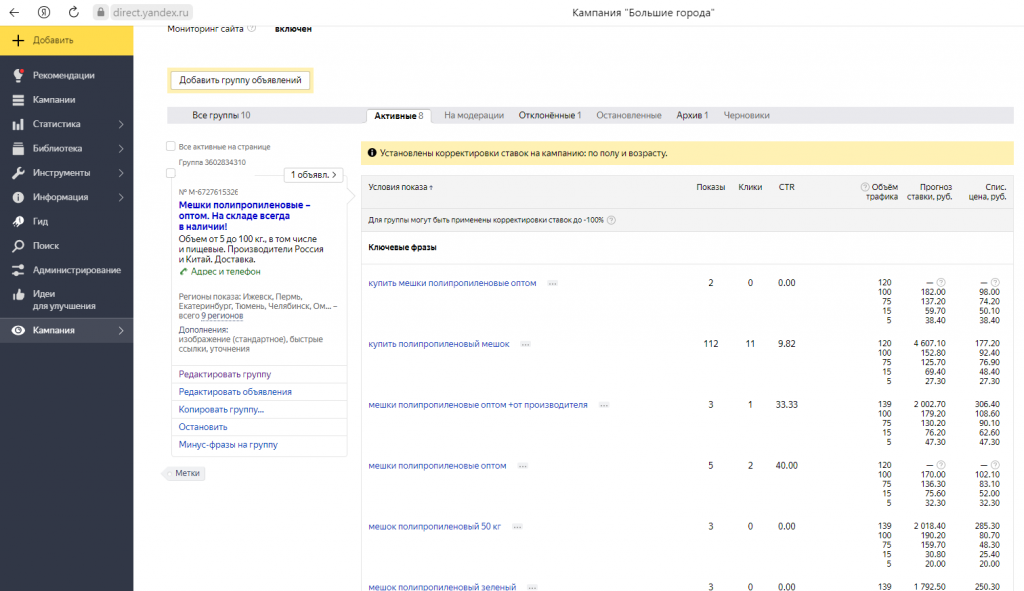The height and width of the screenshot is (591, 1024).
Task: Click Показы column header
Action: click(711, 187)
